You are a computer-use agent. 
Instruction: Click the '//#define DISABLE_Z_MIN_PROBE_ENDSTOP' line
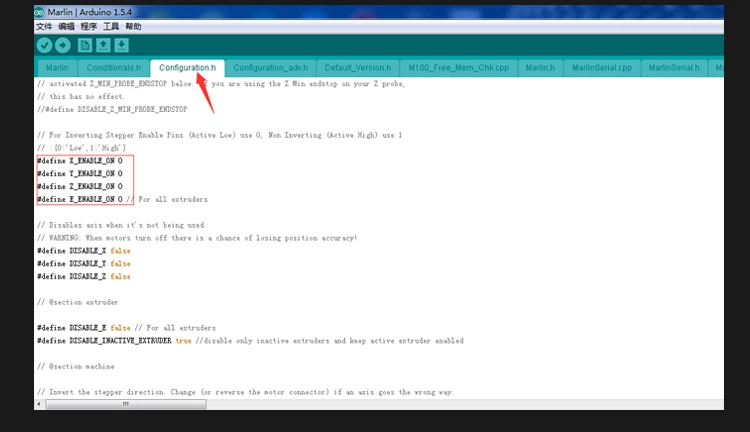click(x=112, y=110)
